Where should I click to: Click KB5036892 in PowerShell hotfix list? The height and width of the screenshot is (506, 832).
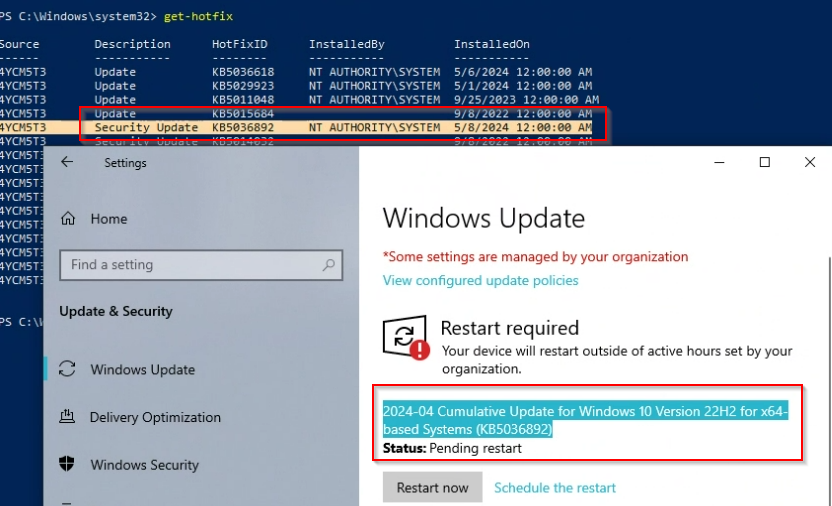coord(243,127)
